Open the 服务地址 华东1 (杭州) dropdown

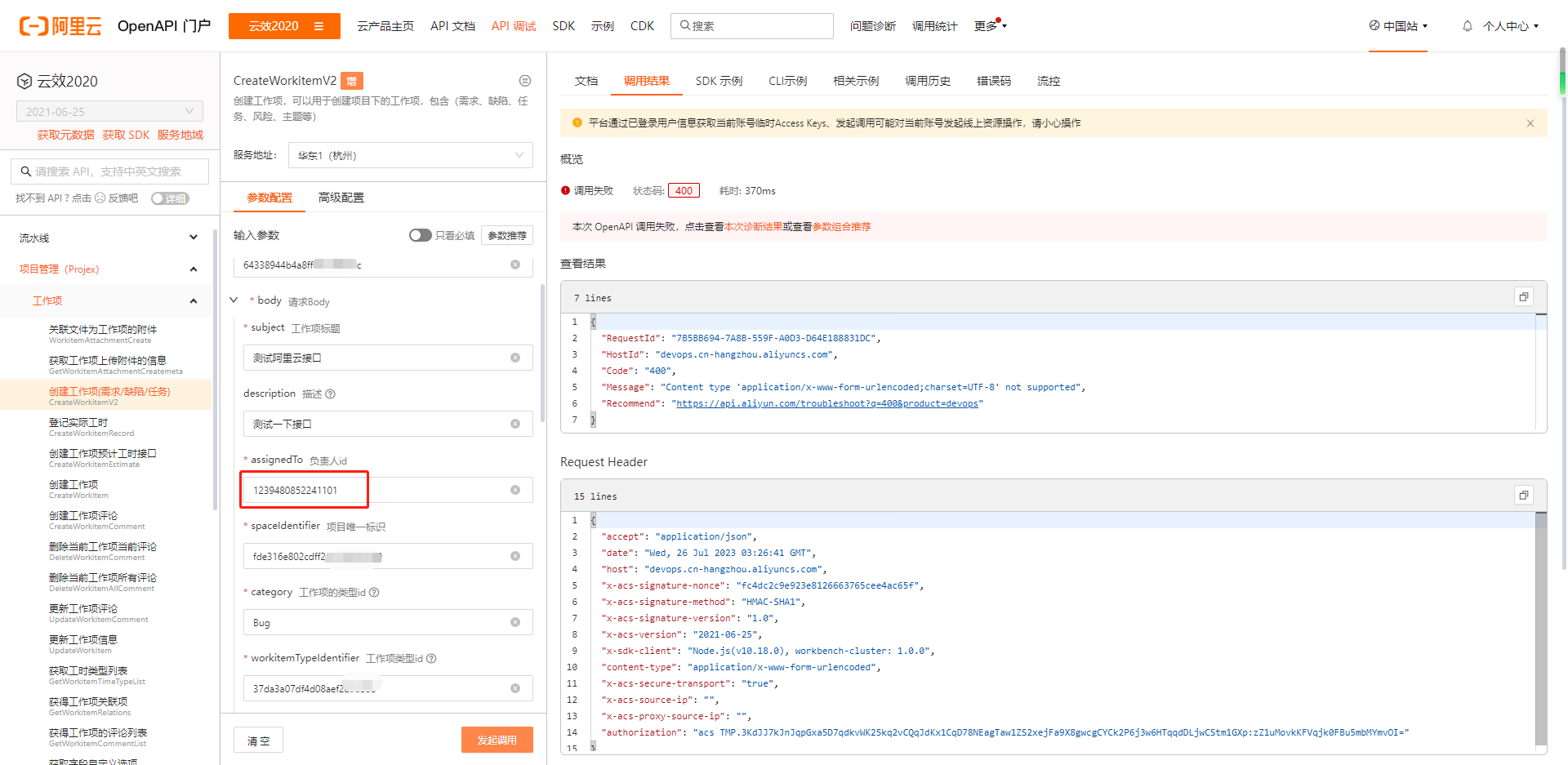click(410, 155)
